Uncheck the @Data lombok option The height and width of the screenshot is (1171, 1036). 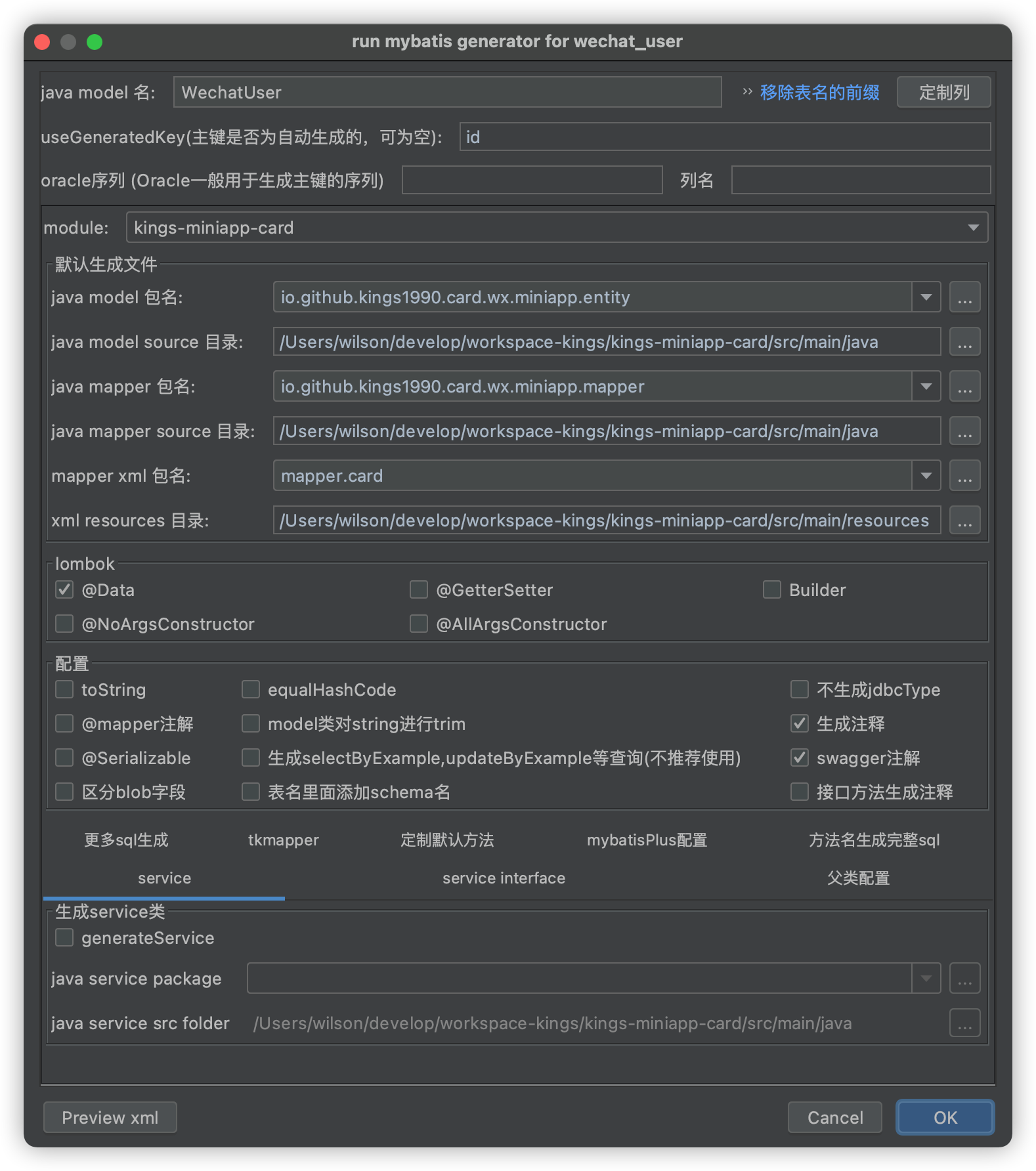click(64, 589)
